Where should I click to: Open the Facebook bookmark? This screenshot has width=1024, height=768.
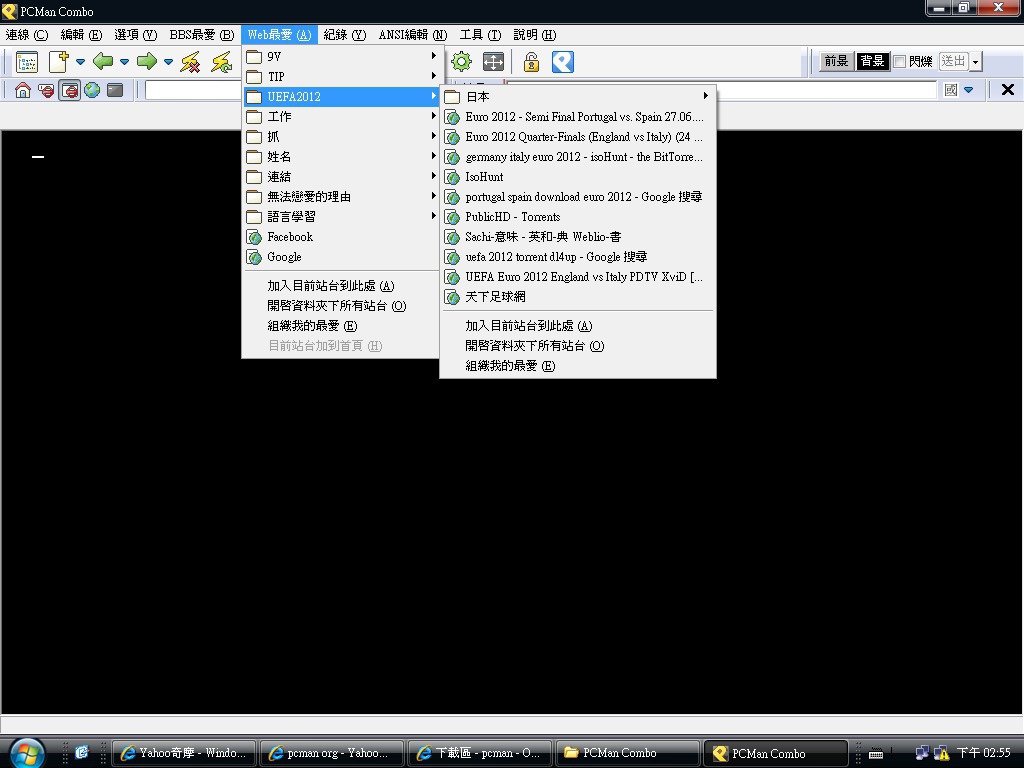(x=342, y=237)
